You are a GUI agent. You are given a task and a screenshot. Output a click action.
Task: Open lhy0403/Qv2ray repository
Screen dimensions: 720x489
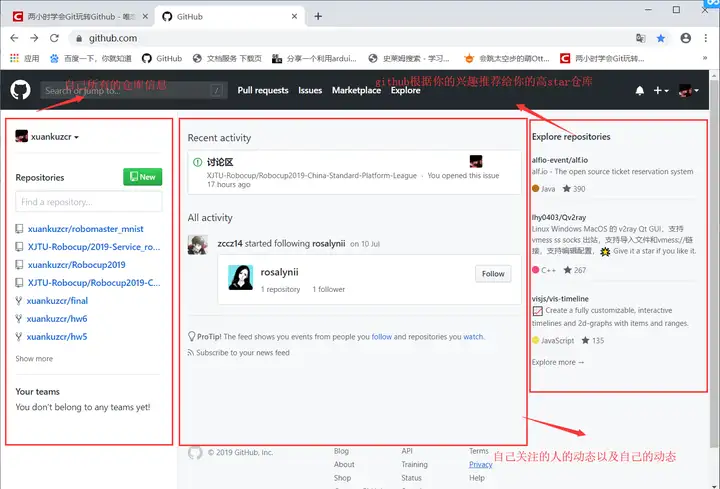coord(559,217)
